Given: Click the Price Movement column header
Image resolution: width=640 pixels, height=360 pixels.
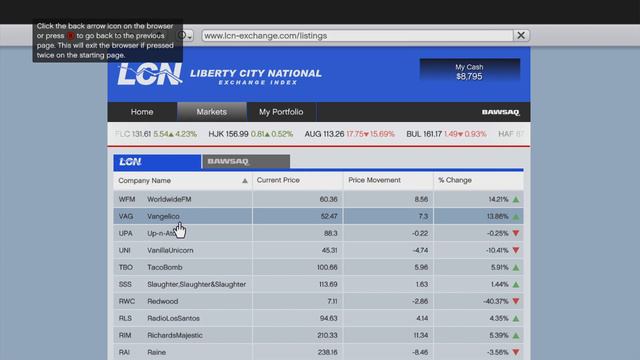Looking at the screenshot, I should 388,180.
